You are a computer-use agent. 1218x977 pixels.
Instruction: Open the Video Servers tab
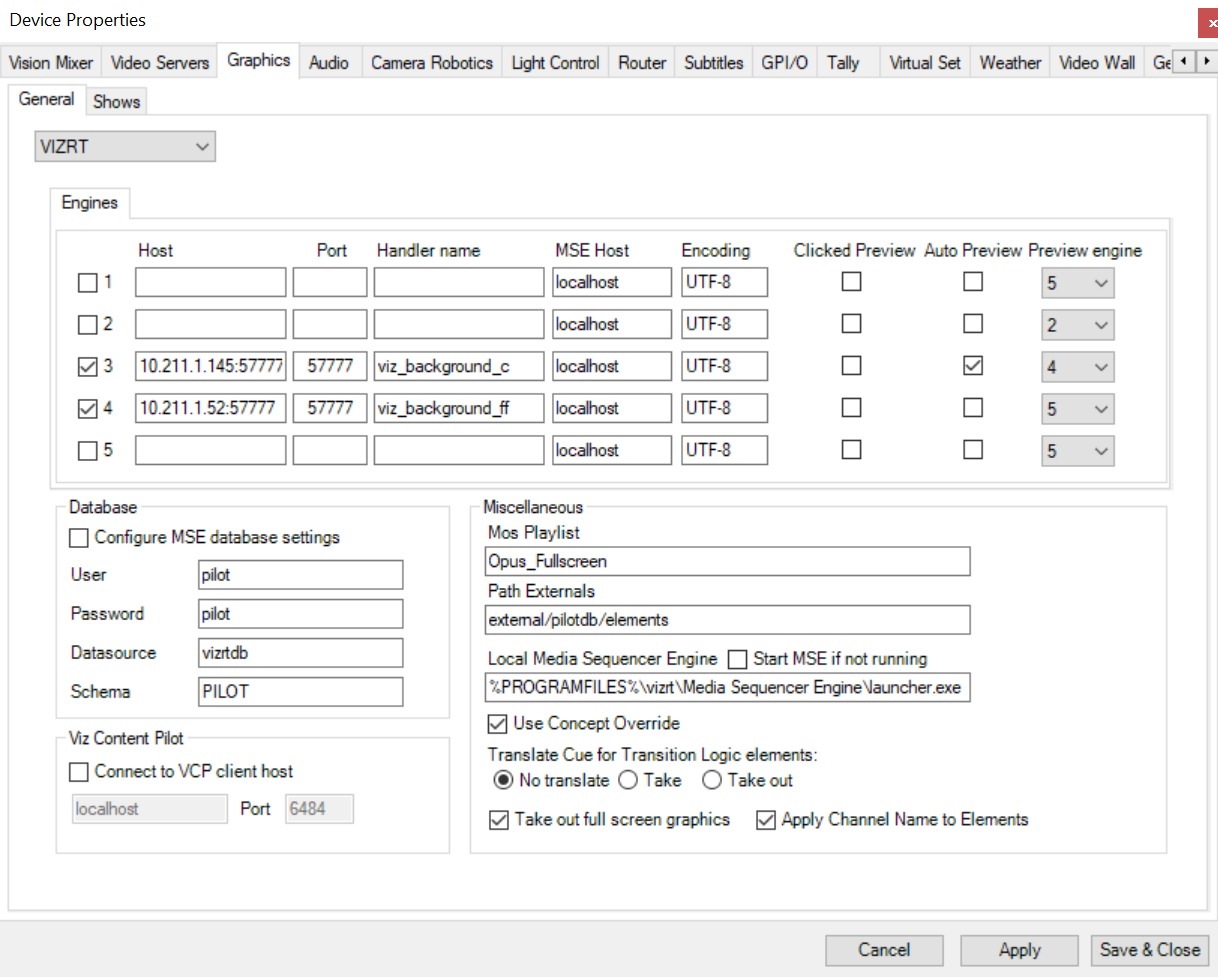pos(160,63)
